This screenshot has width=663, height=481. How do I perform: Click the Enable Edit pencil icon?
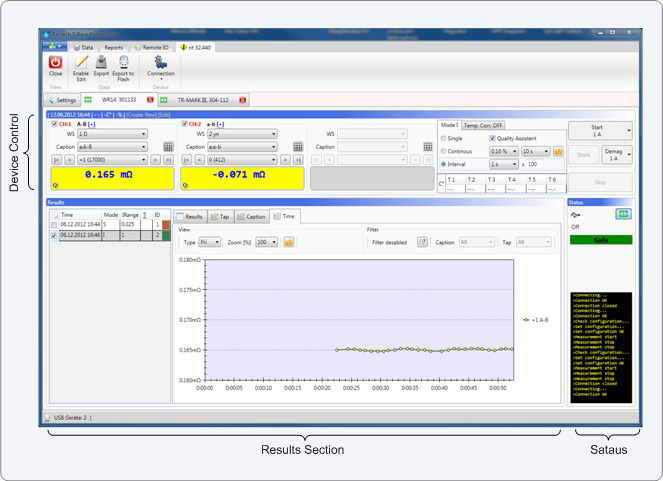tap(81, 63)
